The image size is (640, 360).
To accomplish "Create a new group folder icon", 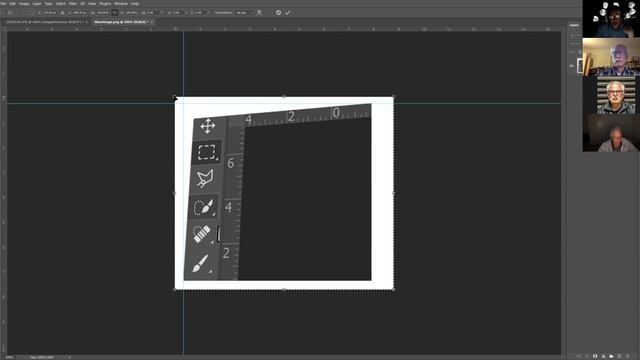I will tap(611, 356).
